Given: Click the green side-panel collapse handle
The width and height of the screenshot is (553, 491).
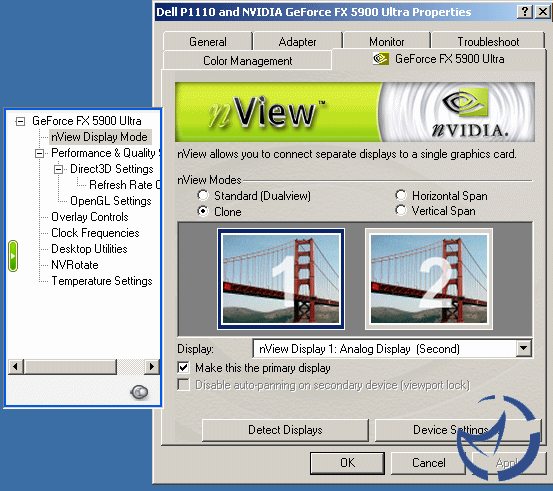Looking at the screenshot, I should [13, 256].
